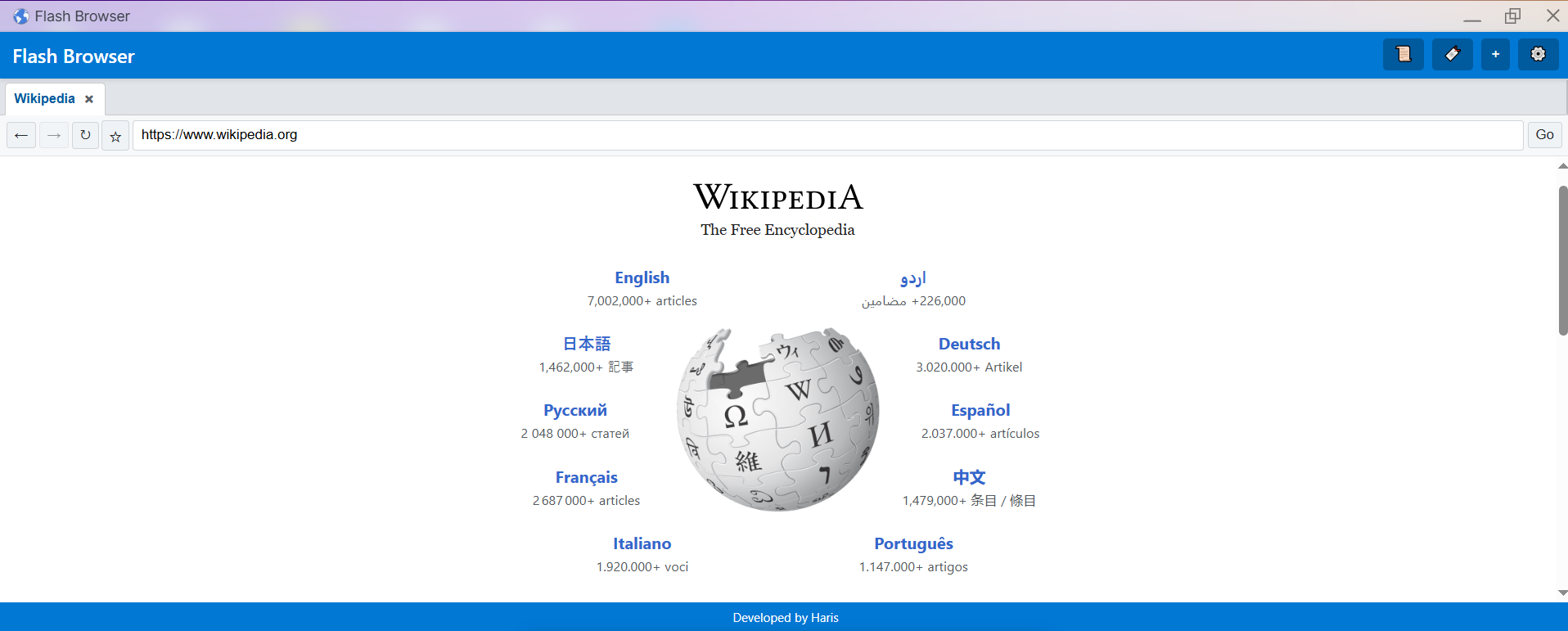Click the WIKIPEDIA wordmark heading

(778, 197)
